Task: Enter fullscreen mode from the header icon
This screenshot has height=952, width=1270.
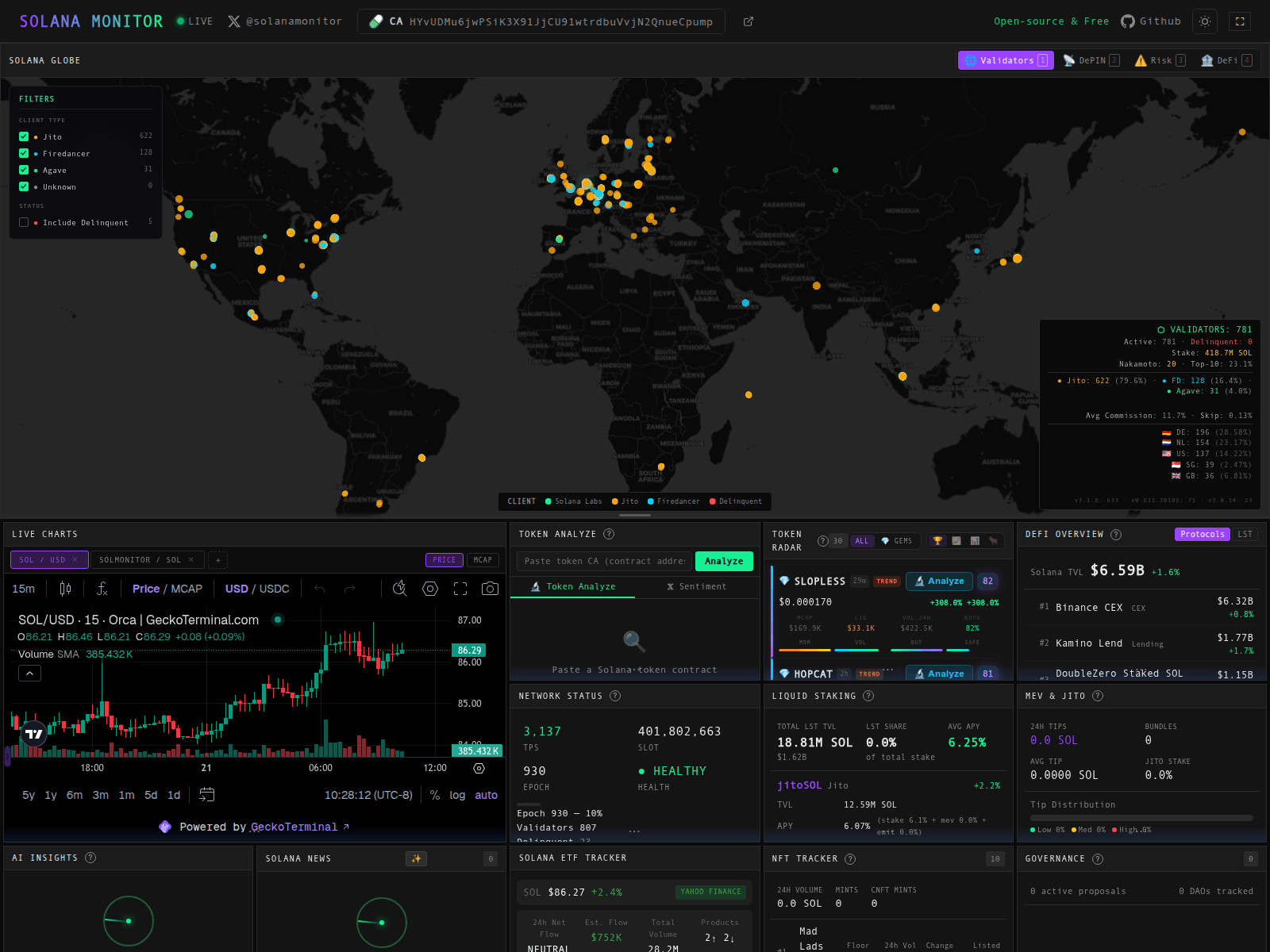Action: coord(1240,21)
